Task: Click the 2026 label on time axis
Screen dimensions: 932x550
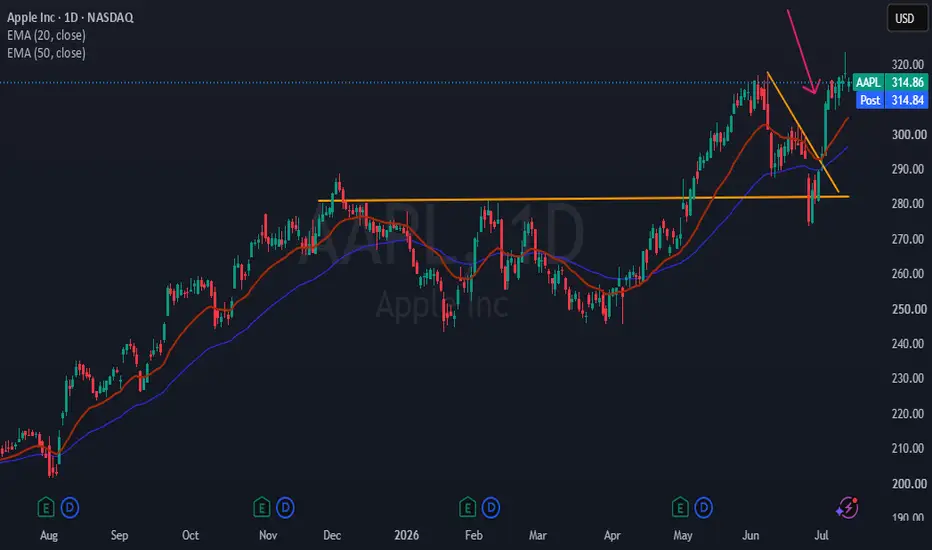Action: 407,535
